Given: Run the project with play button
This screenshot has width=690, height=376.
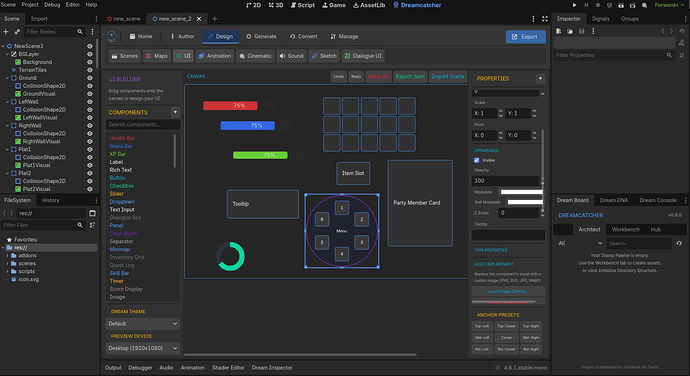Looking at the screenshot, I should pyautogui.click(x=574, y=5).
